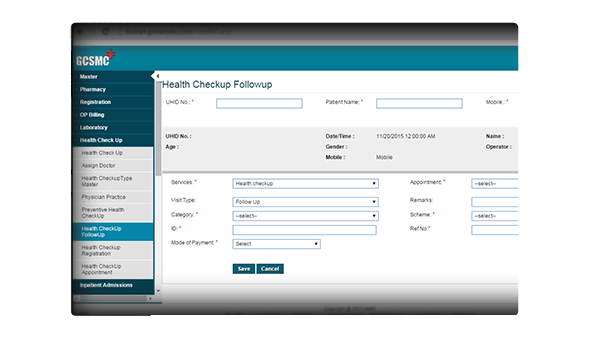Click the UHID No. input field
Image resolution: width=590 pixels, height=360 pixels.
pyautogui.click(x=259, y=103)
